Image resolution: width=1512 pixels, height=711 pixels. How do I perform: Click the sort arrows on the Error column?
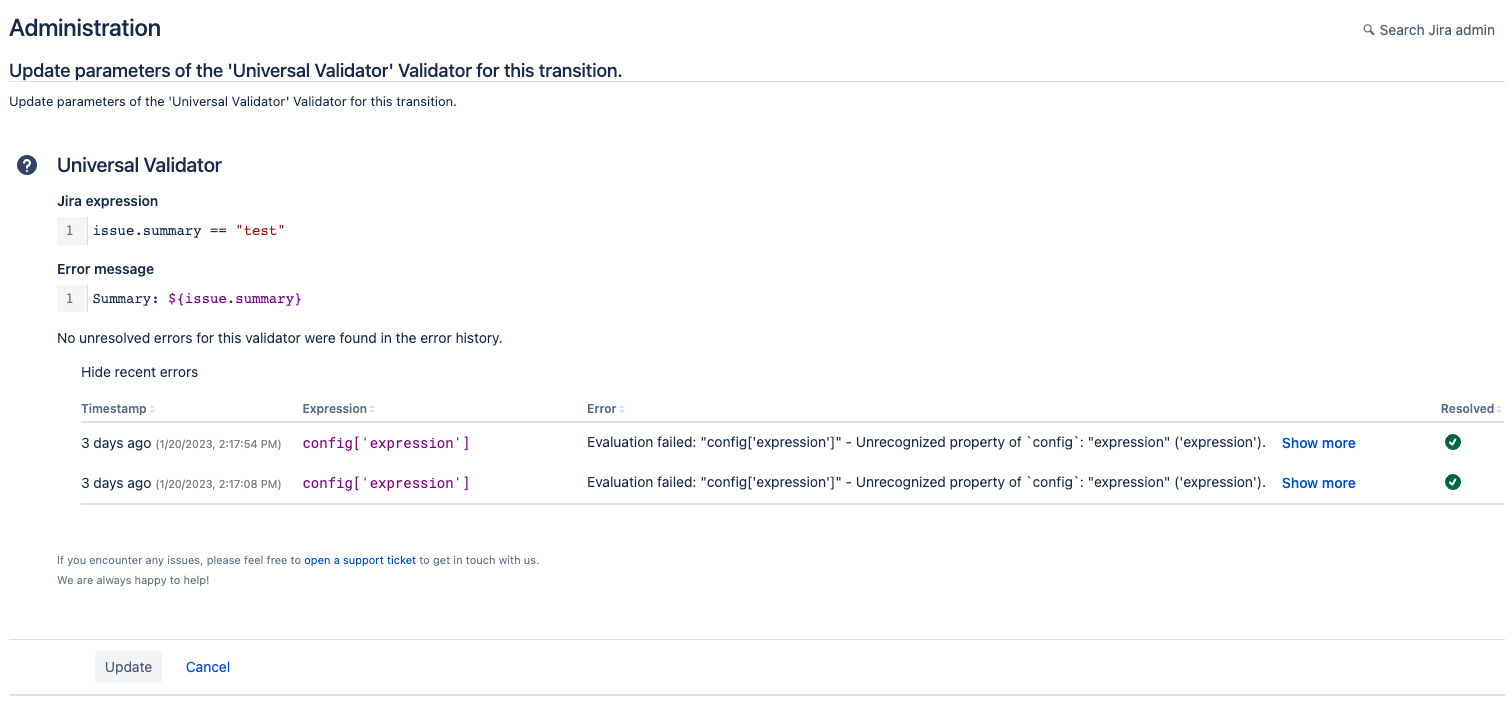[622, 409]
